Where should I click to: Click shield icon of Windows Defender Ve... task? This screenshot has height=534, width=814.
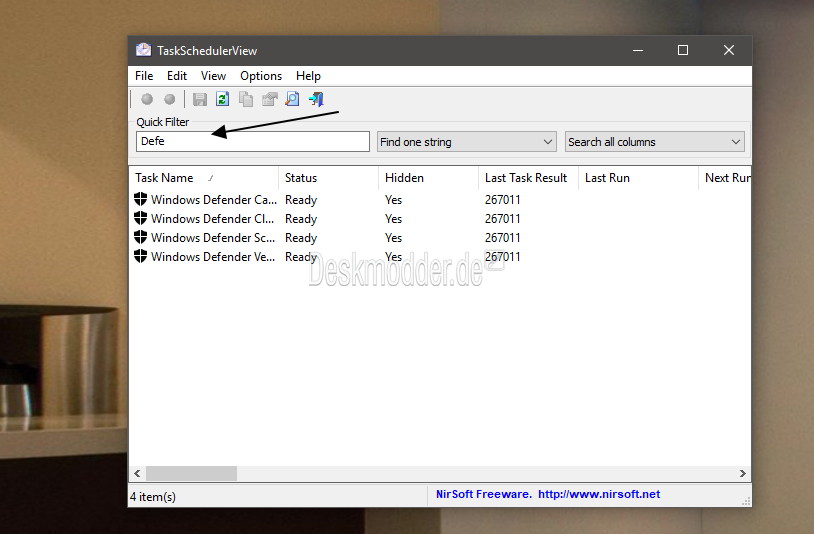tap(140, 256)
